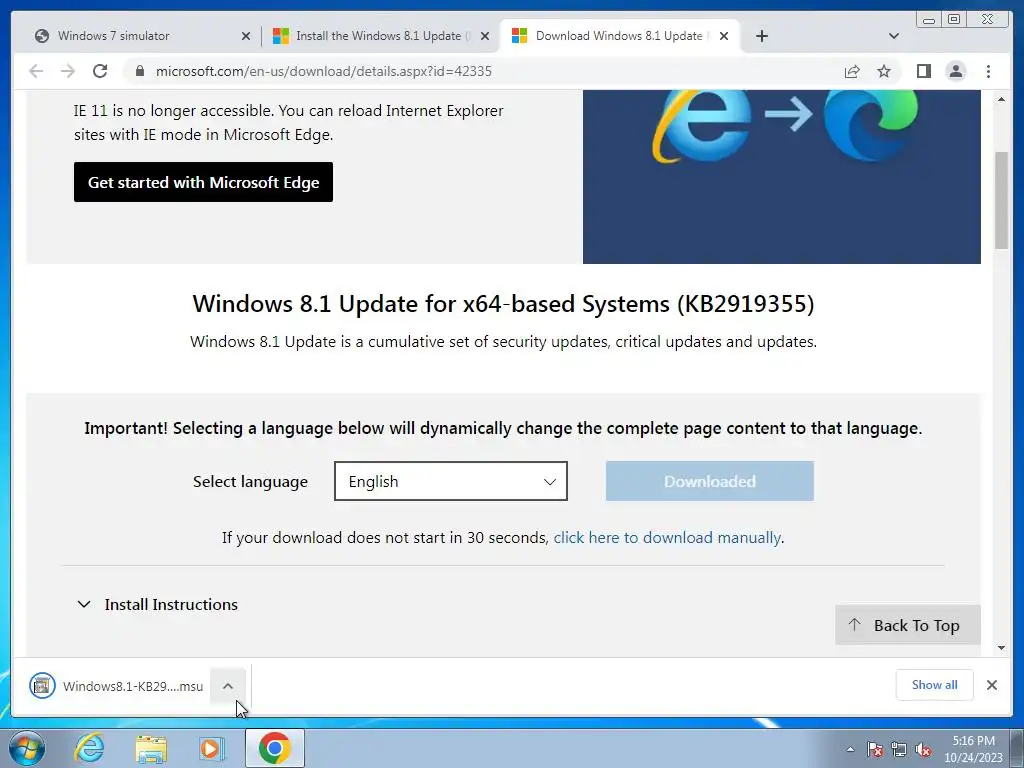This screenshot has height=768, width=1024.
Task: Click the lock site info icon
Action: click(140, 71)
